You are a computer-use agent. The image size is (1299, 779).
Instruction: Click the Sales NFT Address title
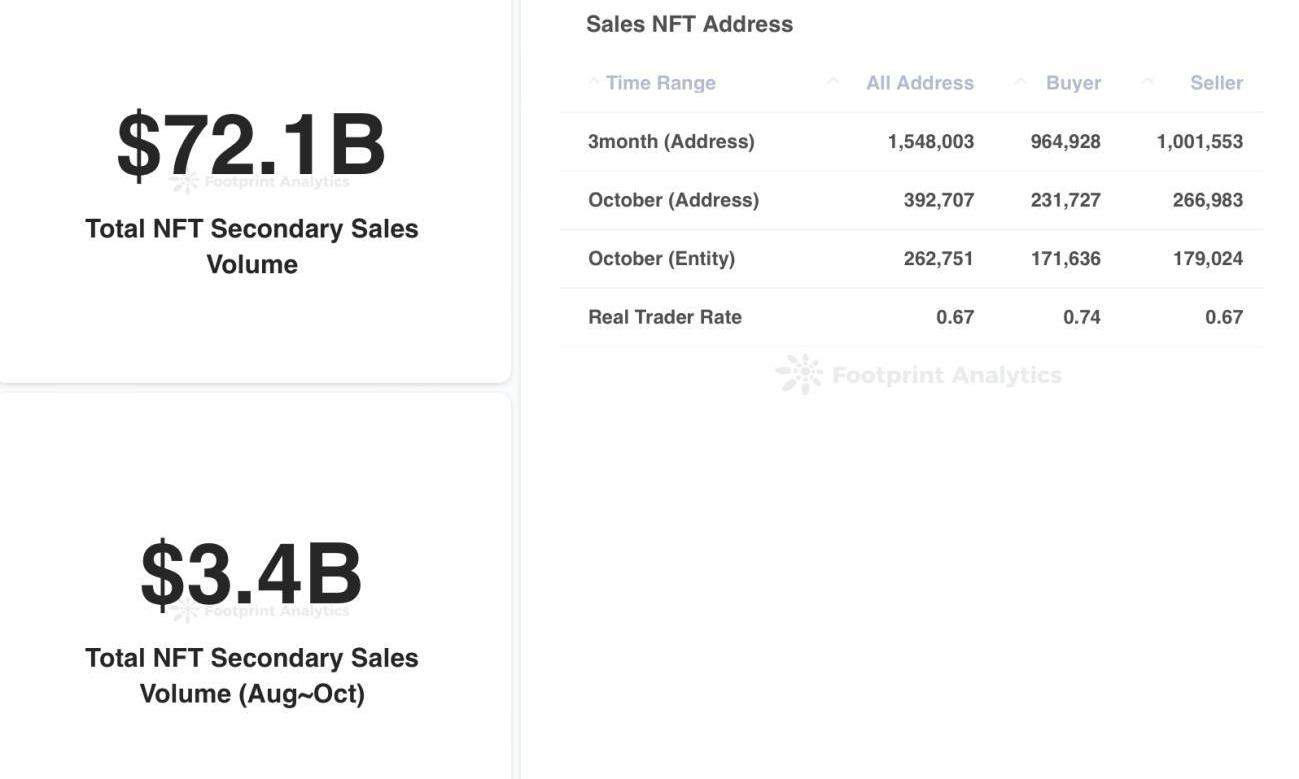coord(689,24)
